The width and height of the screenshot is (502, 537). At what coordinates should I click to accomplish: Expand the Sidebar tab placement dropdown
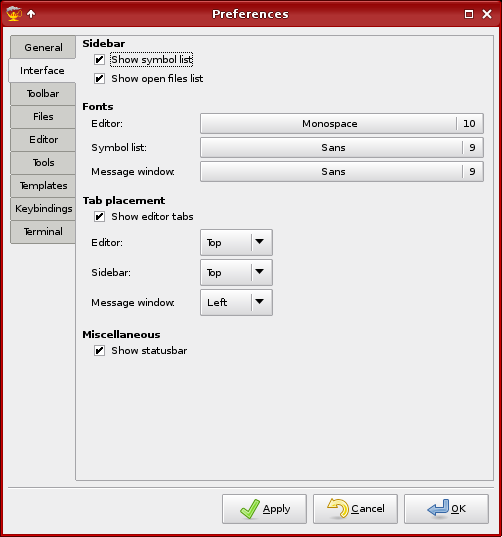click(x=236, y=273)
